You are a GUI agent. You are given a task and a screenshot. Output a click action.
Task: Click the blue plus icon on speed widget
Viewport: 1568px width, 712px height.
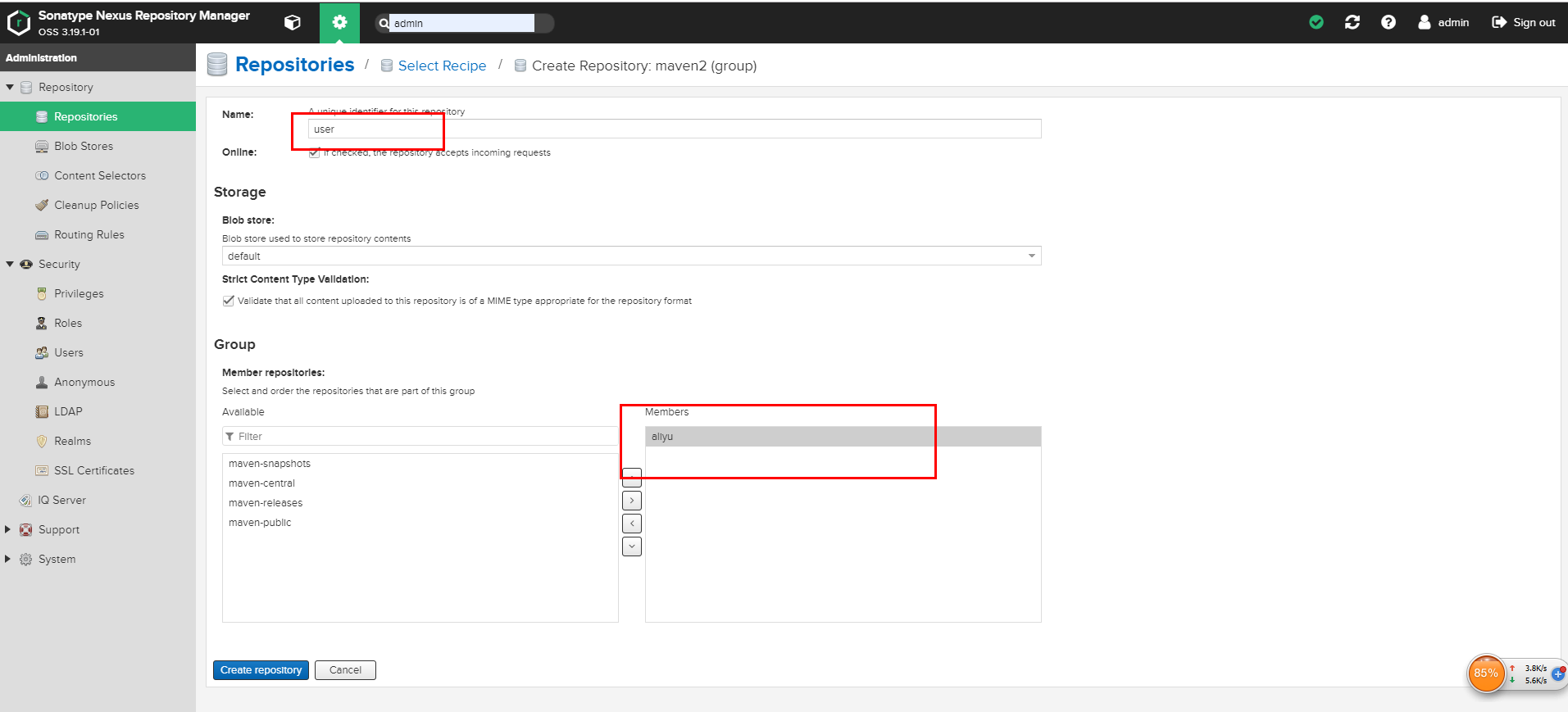point(1557,674)
